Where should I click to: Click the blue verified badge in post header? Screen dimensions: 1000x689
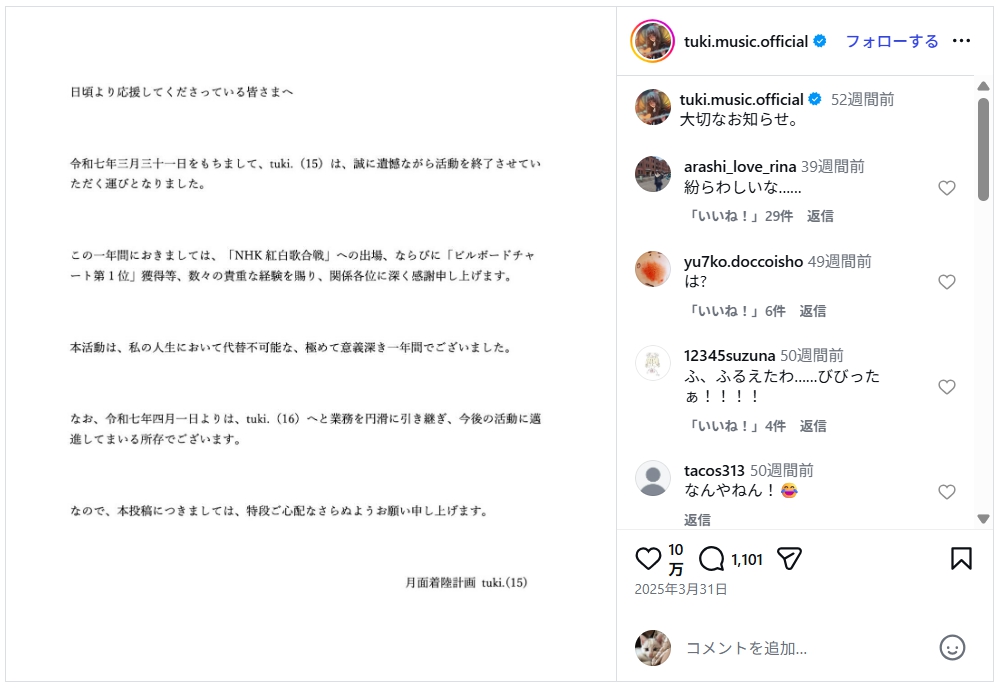click(820, 41)
